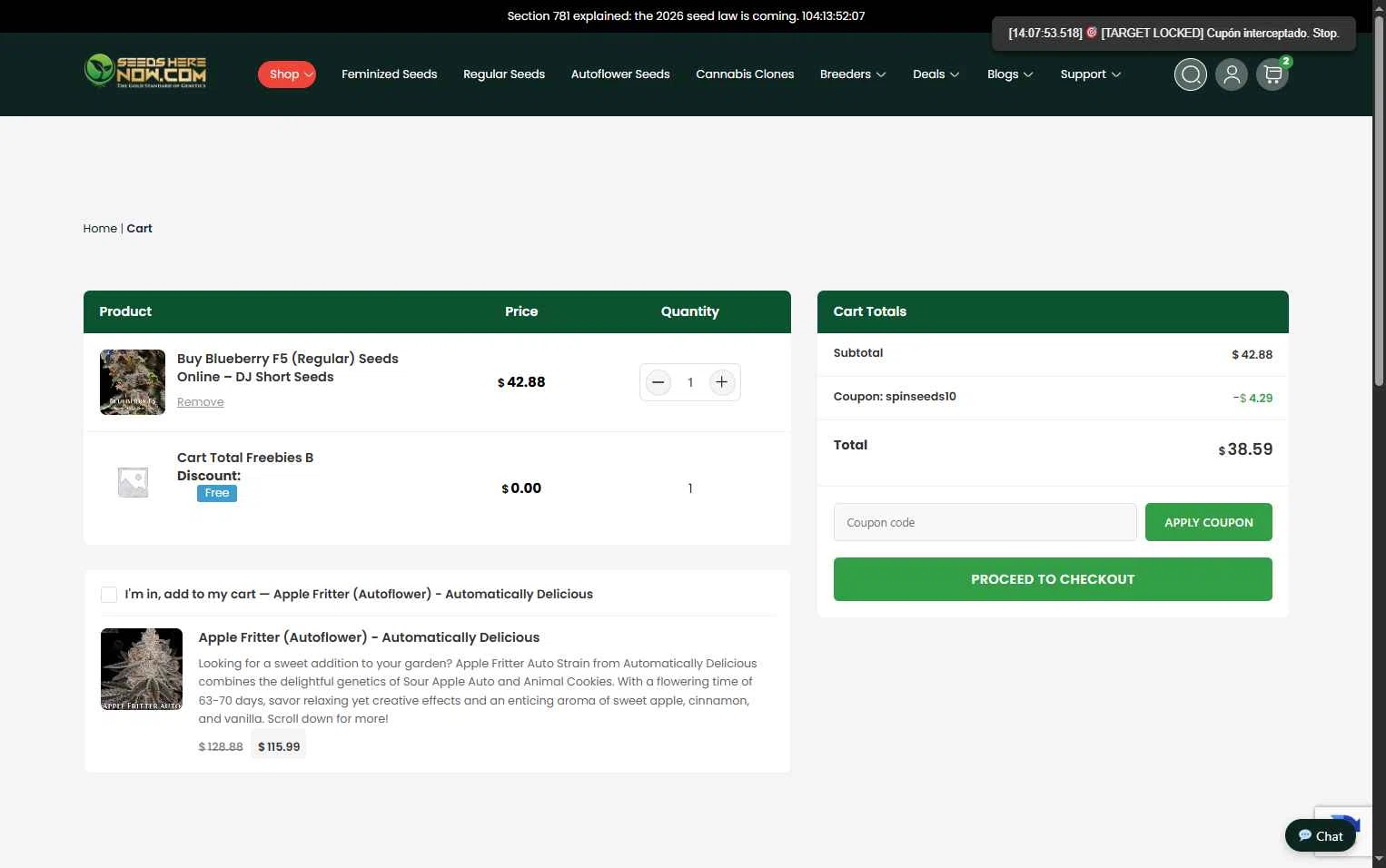Go to Regular Seeds

(x=504, y=74)
